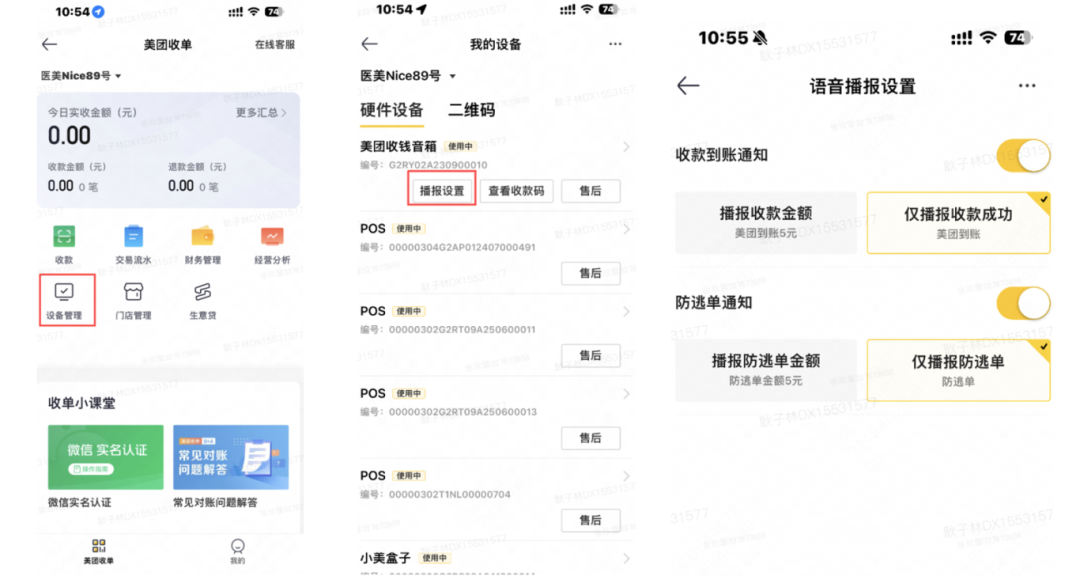
Task: Open 生意贷 loan icon
Action: (202, 292)
